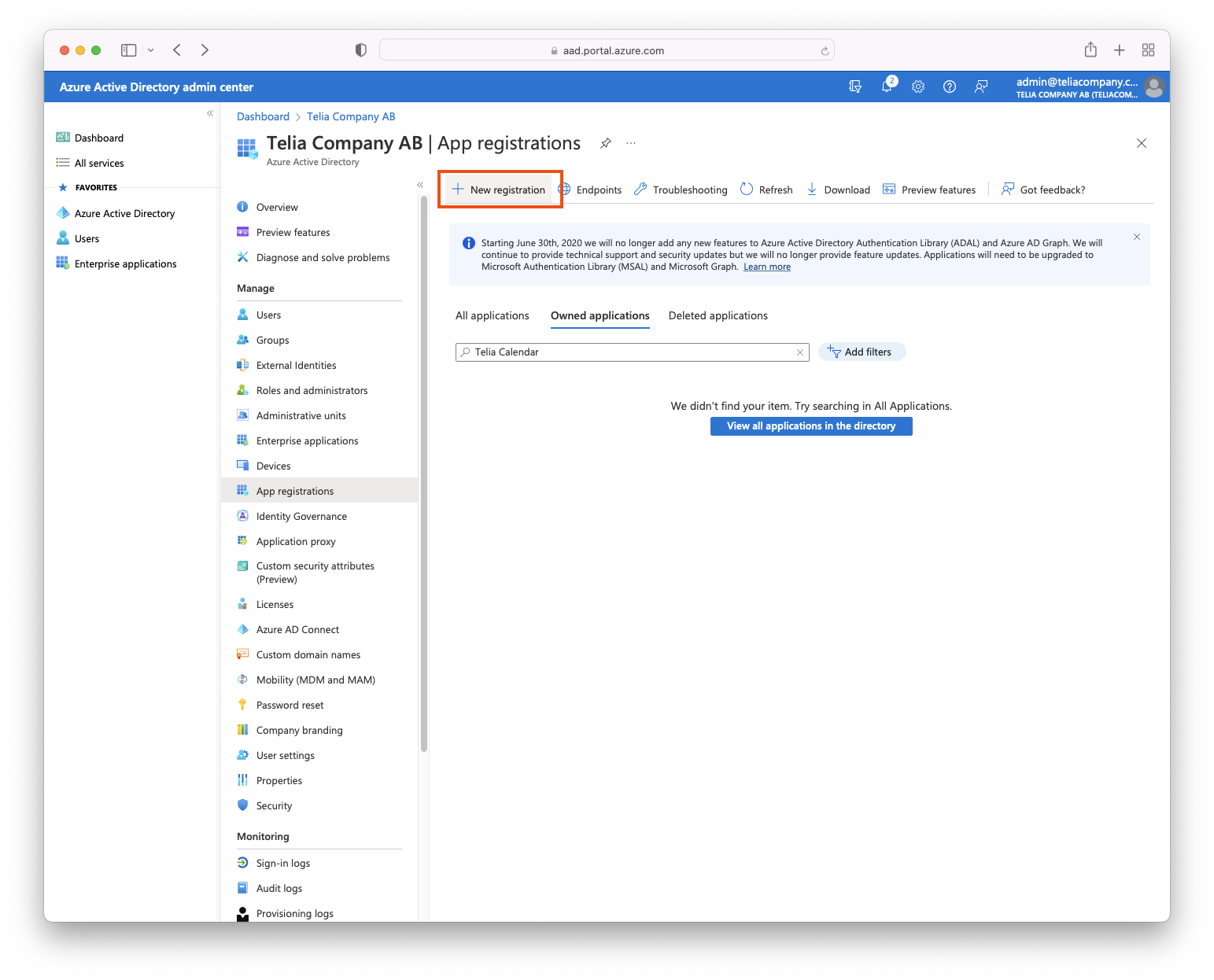Open portal settings gear icon

pos(918,87)
